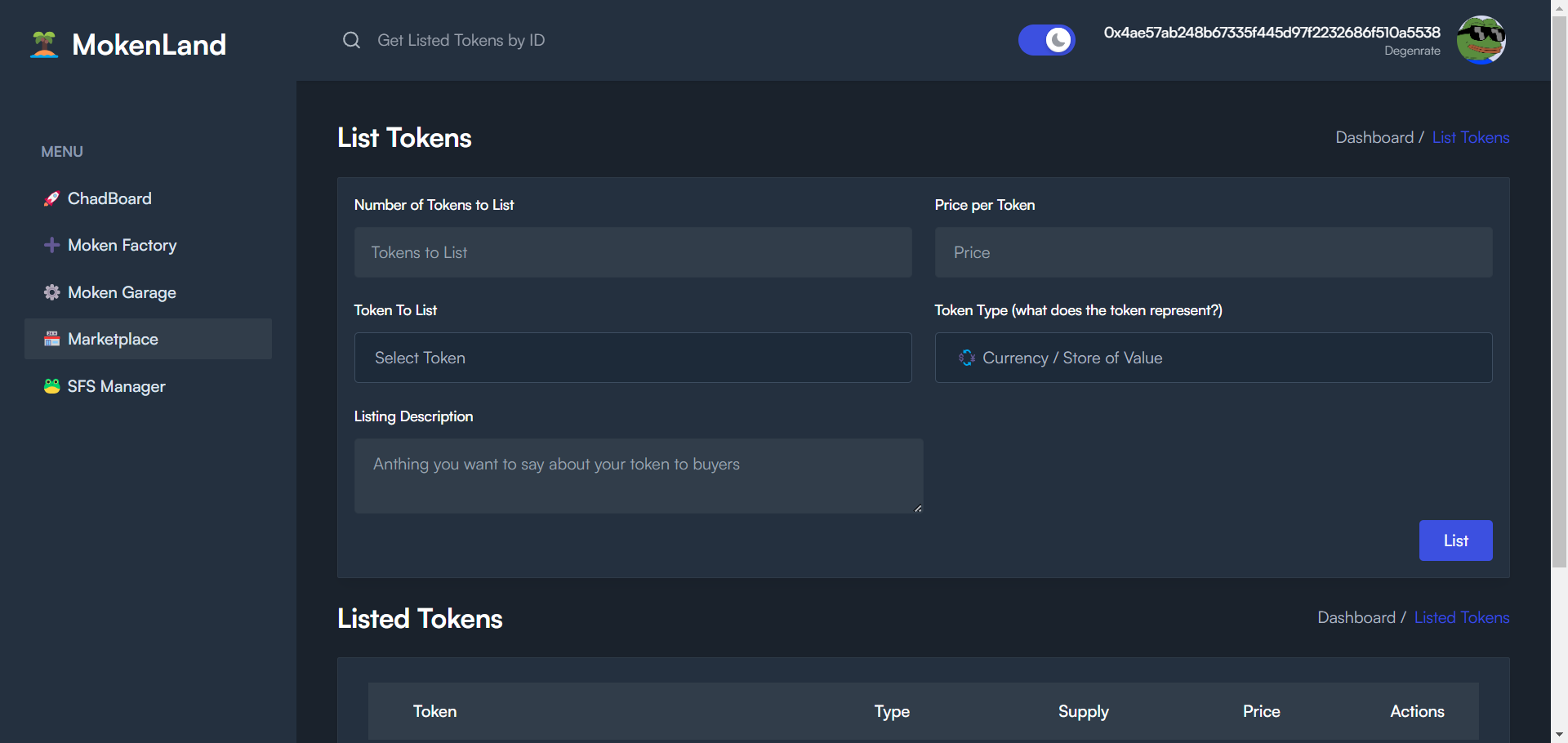Click the Moken Garage gear icon

click(51, 292)
